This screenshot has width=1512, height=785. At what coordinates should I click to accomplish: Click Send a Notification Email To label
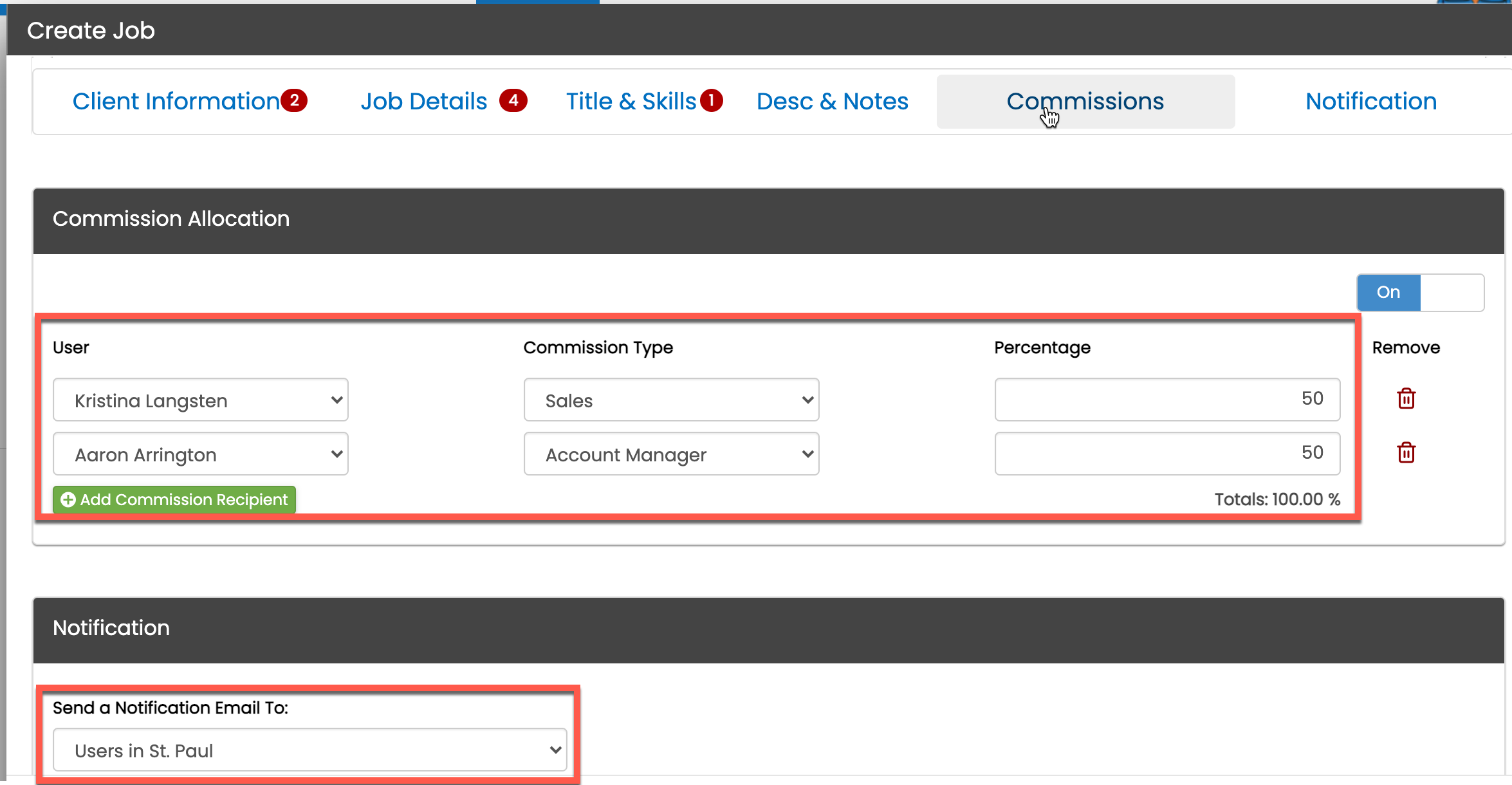(x=171, y=708)
